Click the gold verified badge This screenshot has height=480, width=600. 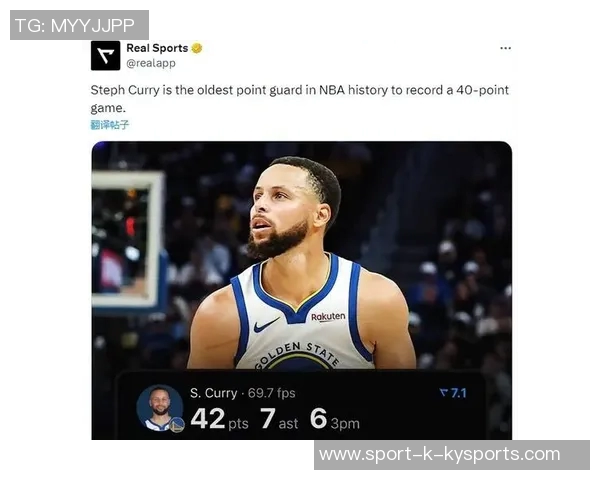tap(197, 48)
